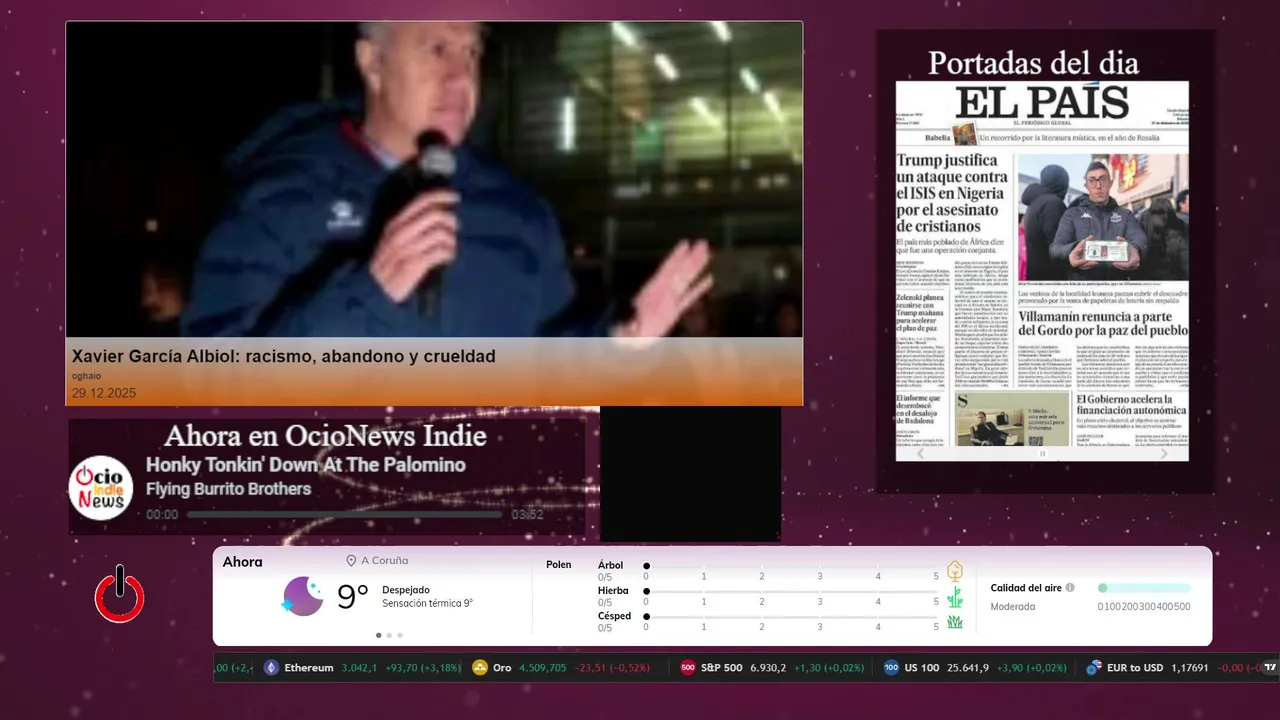The height and width of the screenshot is (720, 1280).
Task: Click the Ethereum coin icon in ticker
Action: 271,668
